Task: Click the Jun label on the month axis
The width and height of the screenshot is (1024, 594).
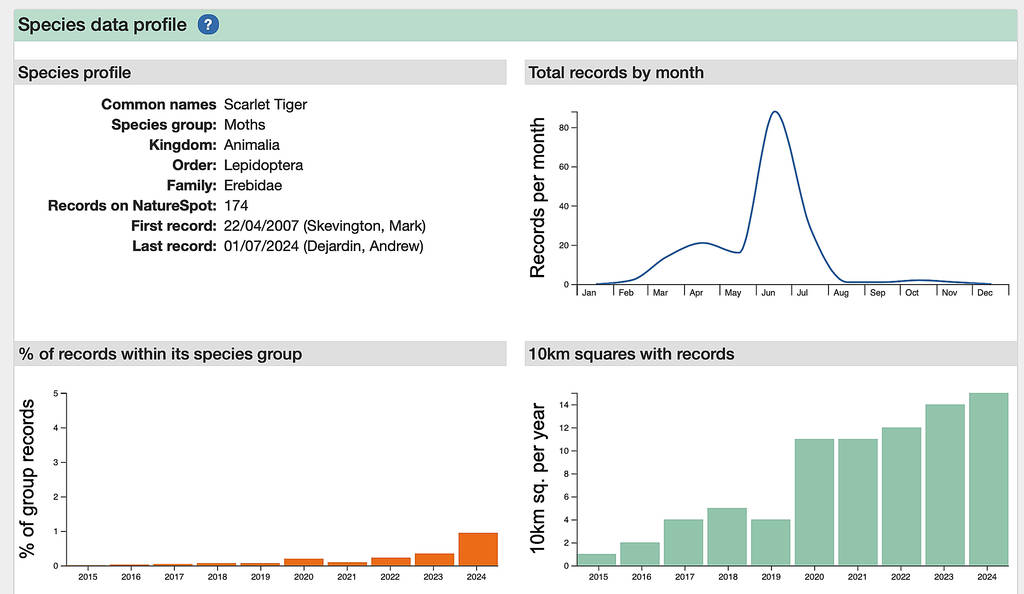Action: 769,292
